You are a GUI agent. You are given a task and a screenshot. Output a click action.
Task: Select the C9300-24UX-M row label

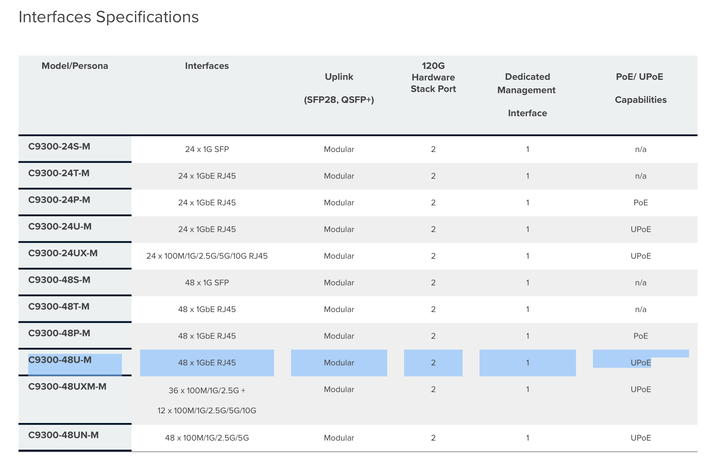click(62, 253)
